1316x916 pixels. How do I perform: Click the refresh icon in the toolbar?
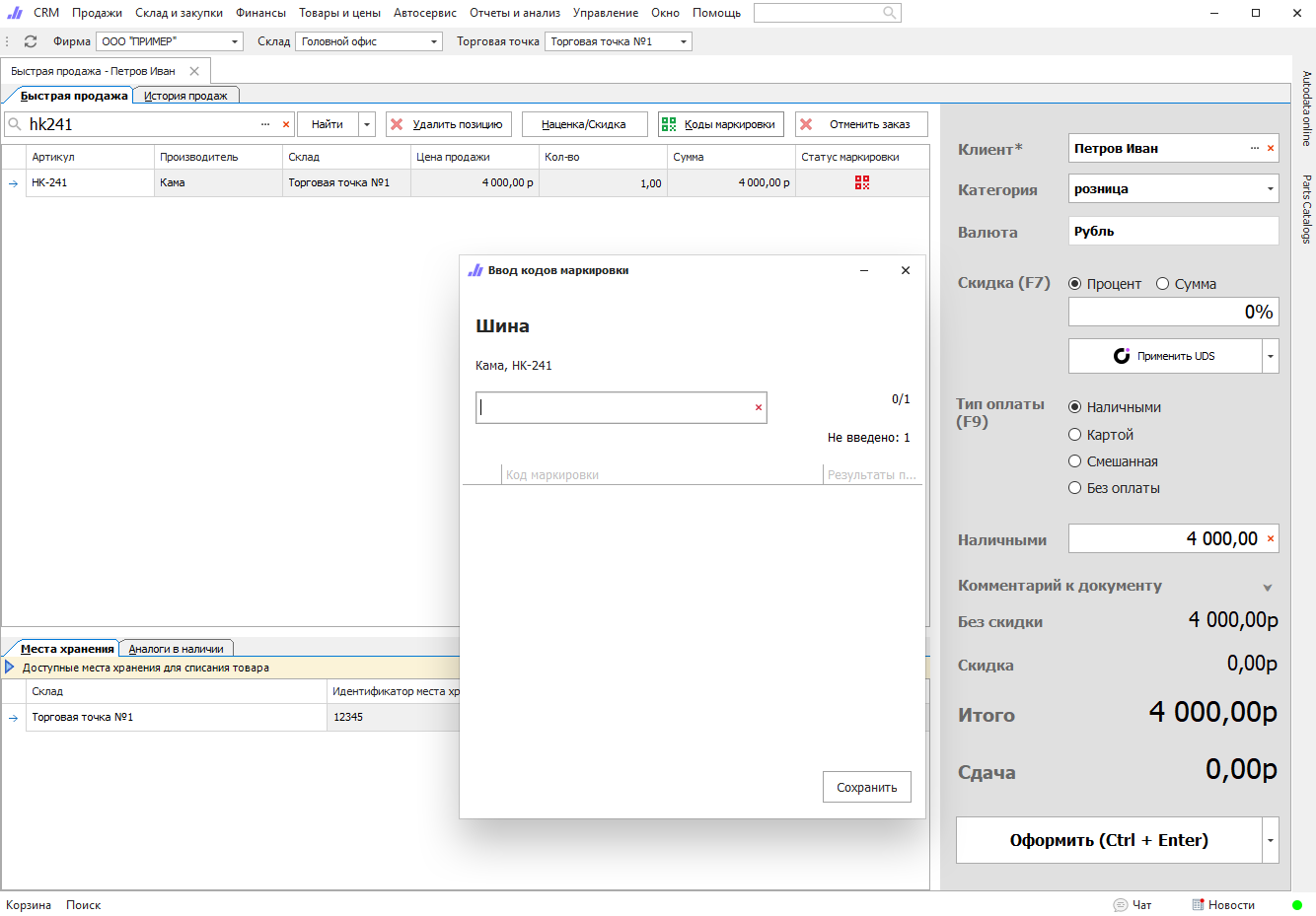31,41
